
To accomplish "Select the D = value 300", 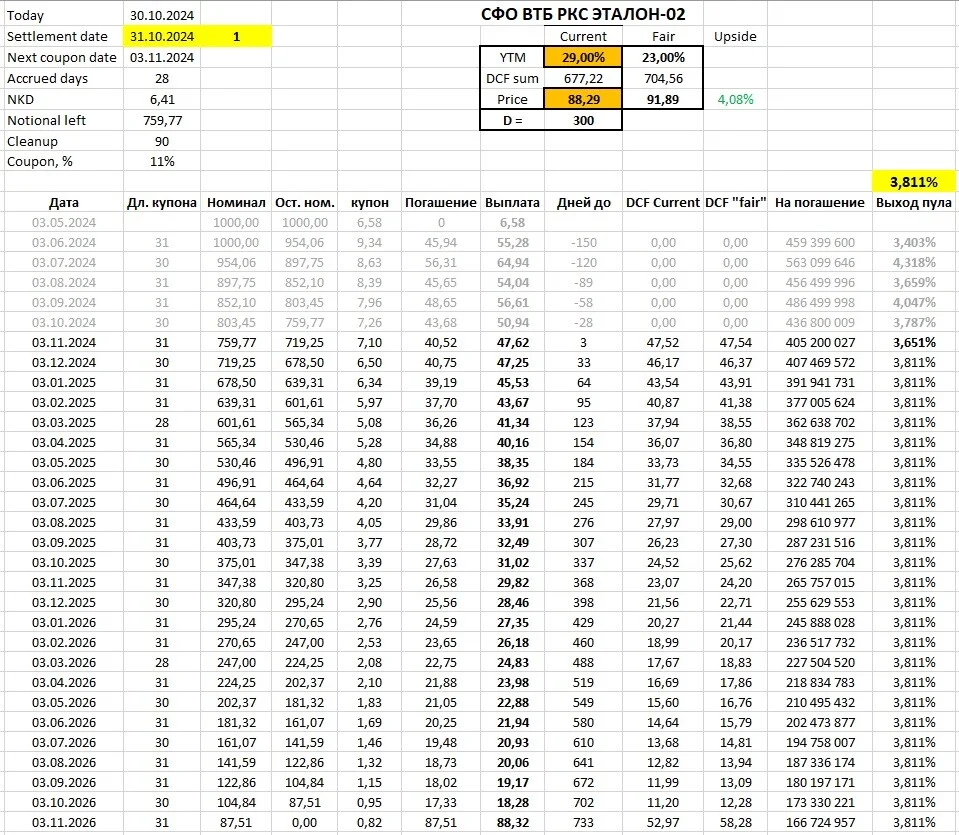I will point(583,121).
